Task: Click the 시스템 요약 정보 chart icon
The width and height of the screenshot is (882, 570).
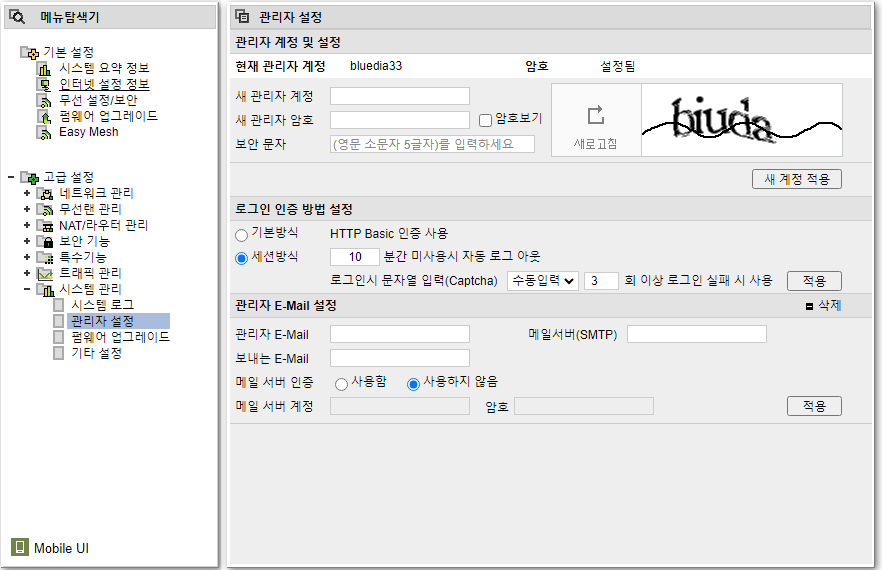Action: click(x=44, y=69)
